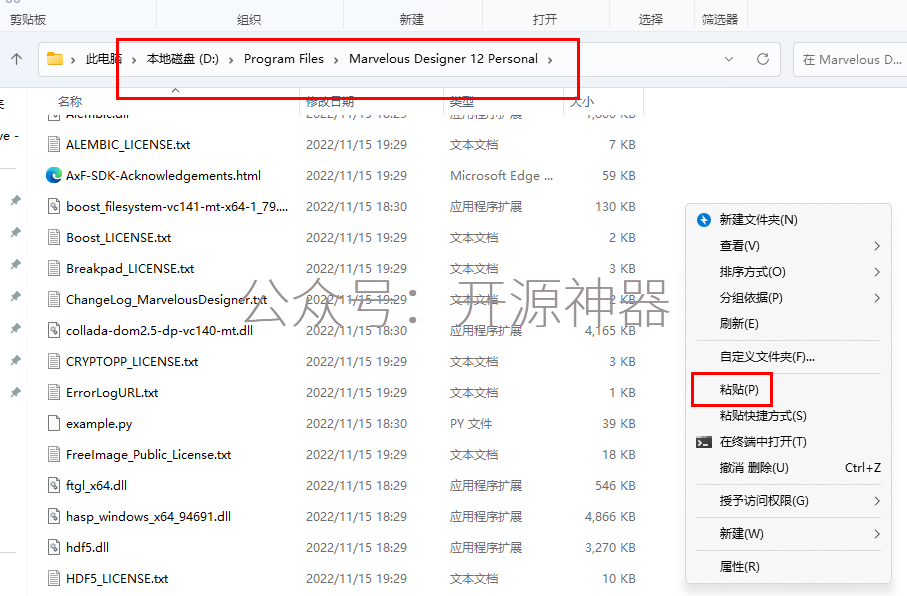
Task: Click the 59 KB size cell
Action: click(618, 176)
